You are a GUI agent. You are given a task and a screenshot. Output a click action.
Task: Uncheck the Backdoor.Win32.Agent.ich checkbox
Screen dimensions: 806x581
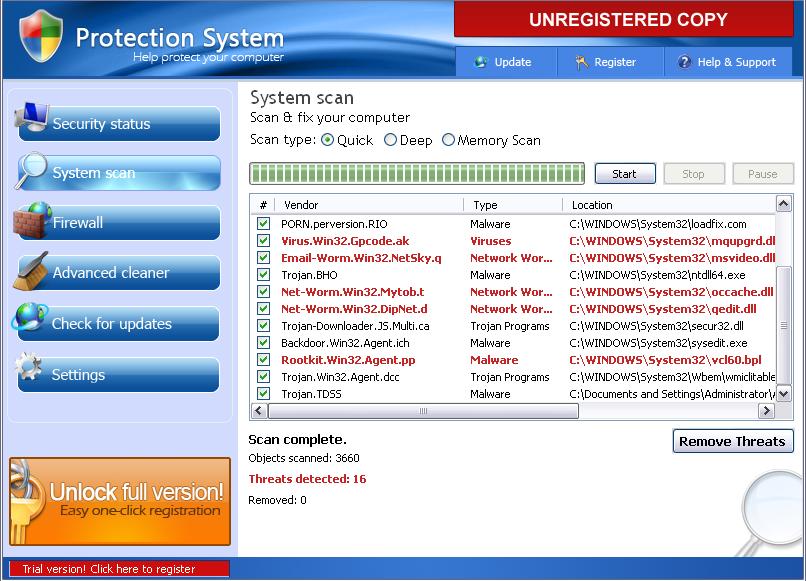(x=264, y=342)
